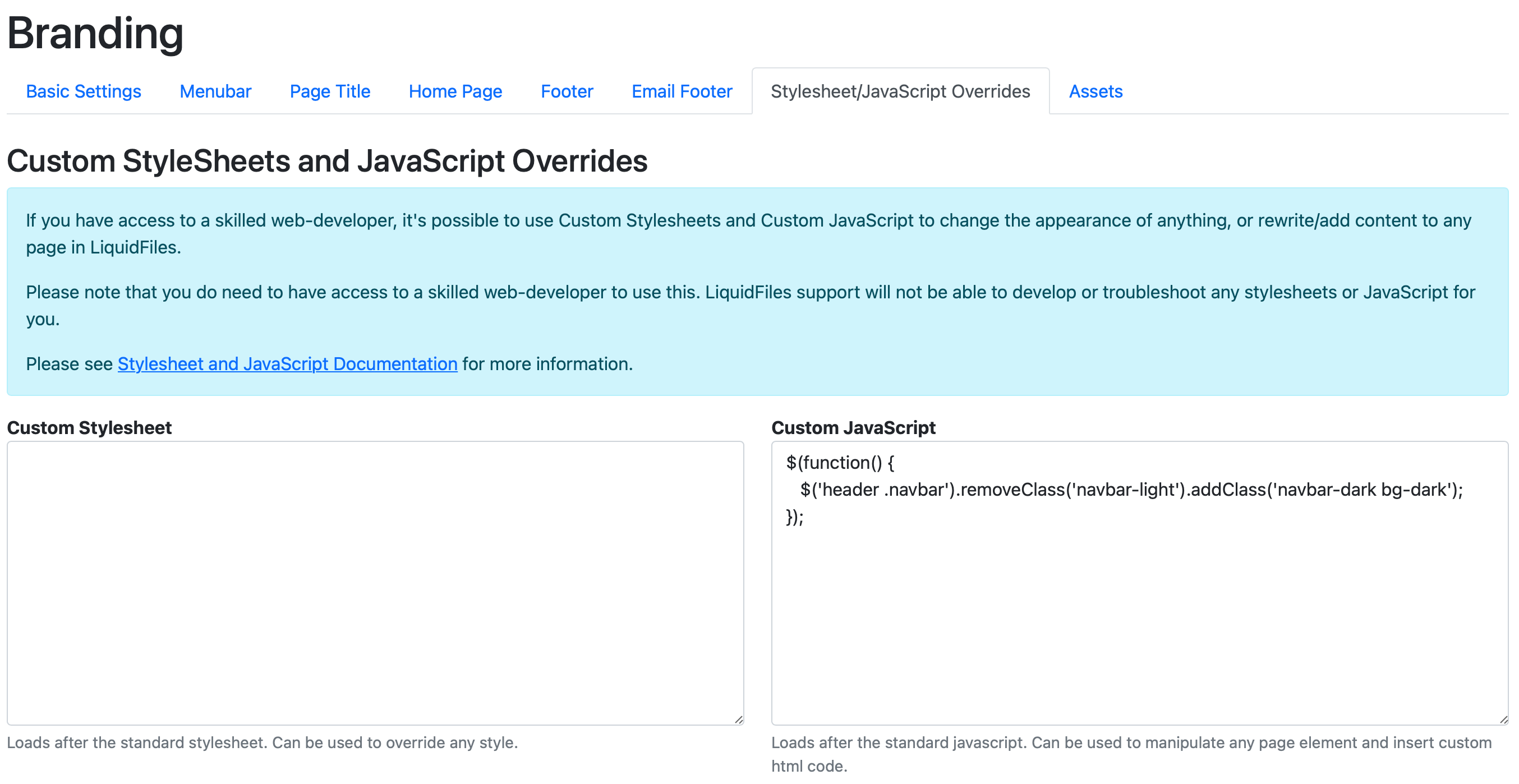Go to the Home Page tab

[x=455, y=91]
